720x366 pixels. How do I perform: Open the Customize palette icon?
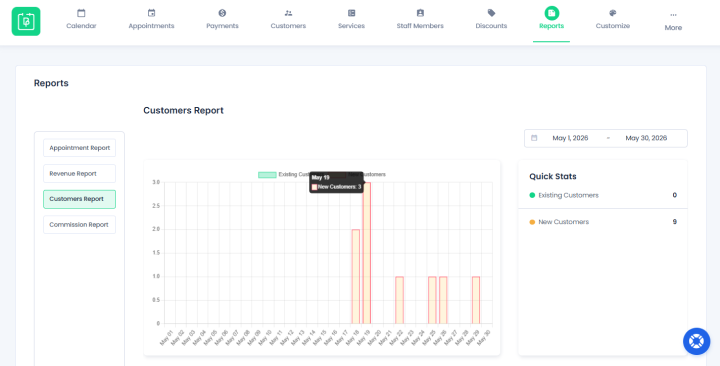[613, 13]
